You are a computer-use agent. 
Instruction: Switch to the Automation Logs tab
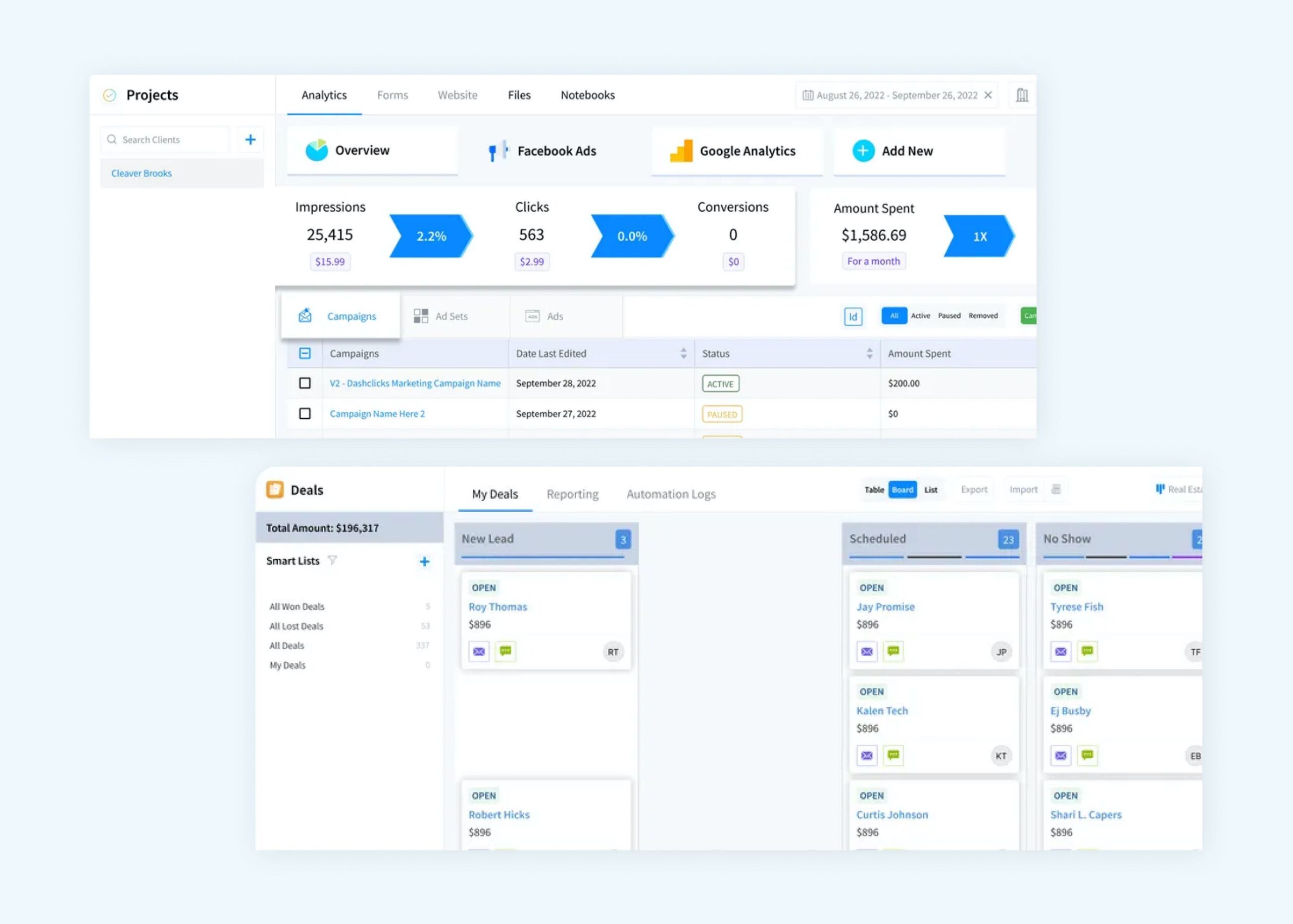pos(671,494)
